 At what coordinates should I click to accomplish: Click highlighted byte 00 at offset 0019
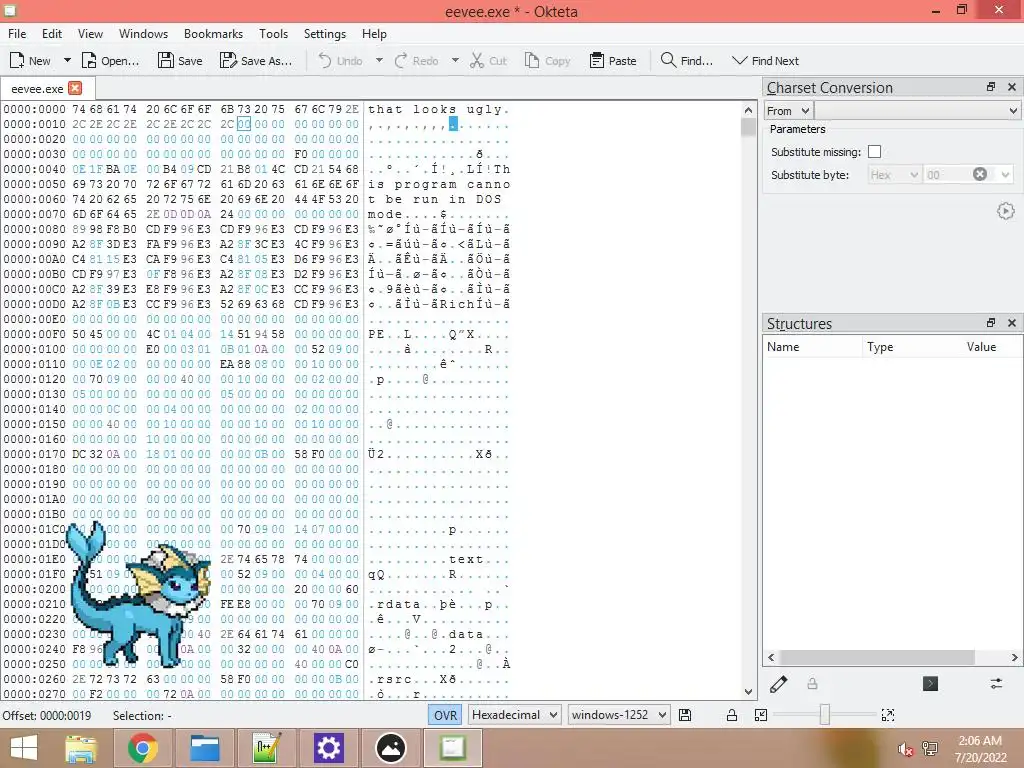coord(244,124)
